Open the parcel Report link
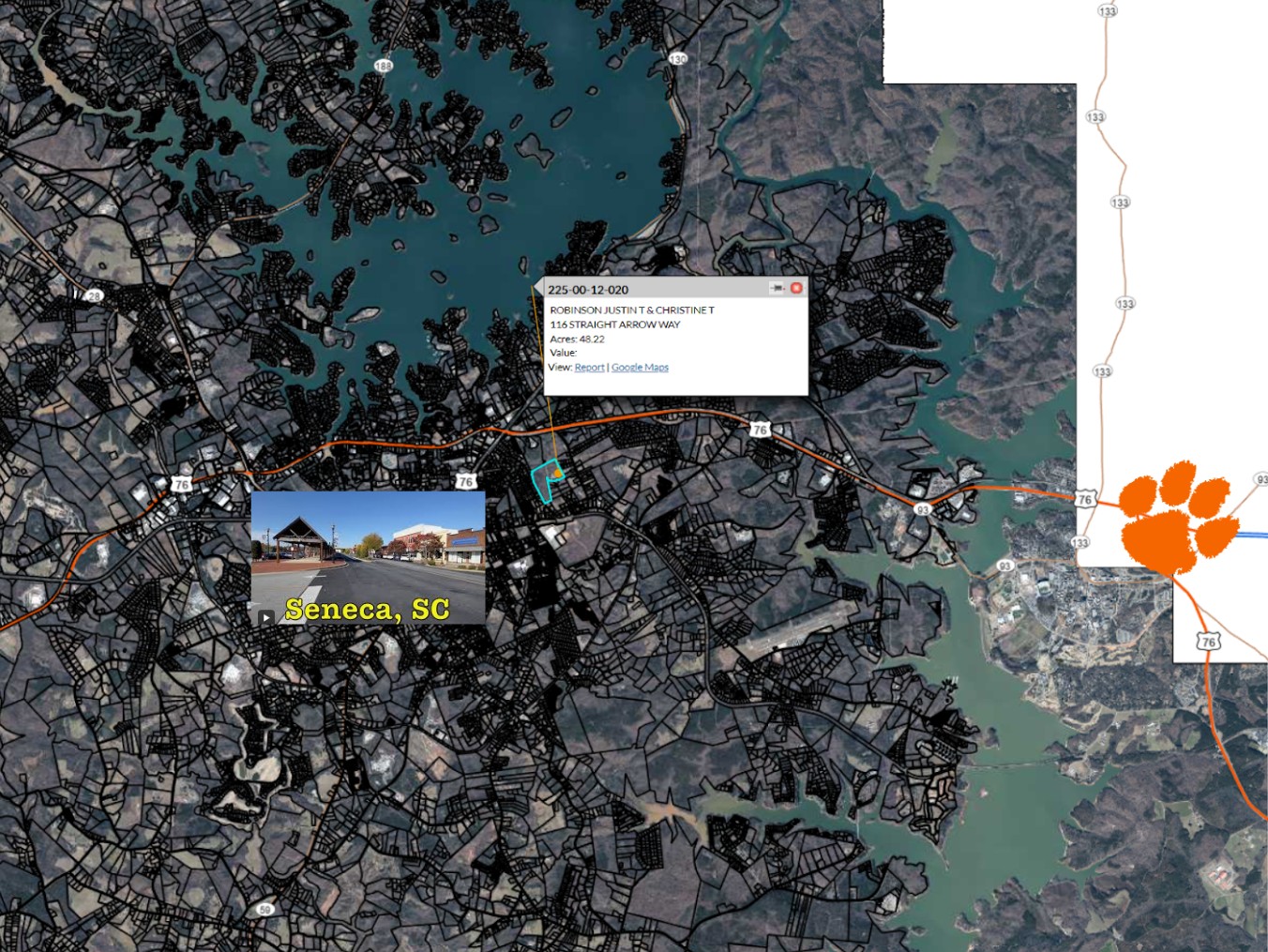The height and width of the screenshot is (952, 1268). [589, 368]
